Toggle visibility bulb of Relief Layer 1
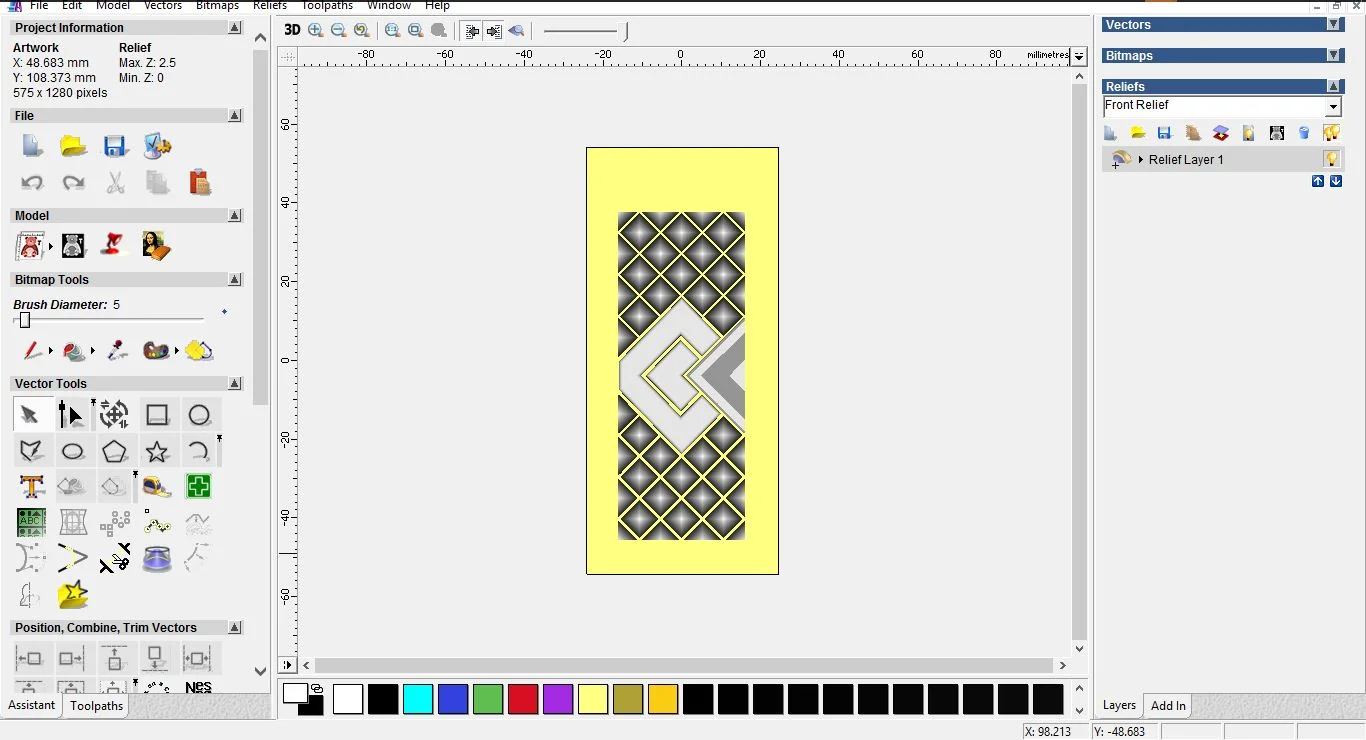This screenshot has width=1366, height=740. [x=1331, y=159]
